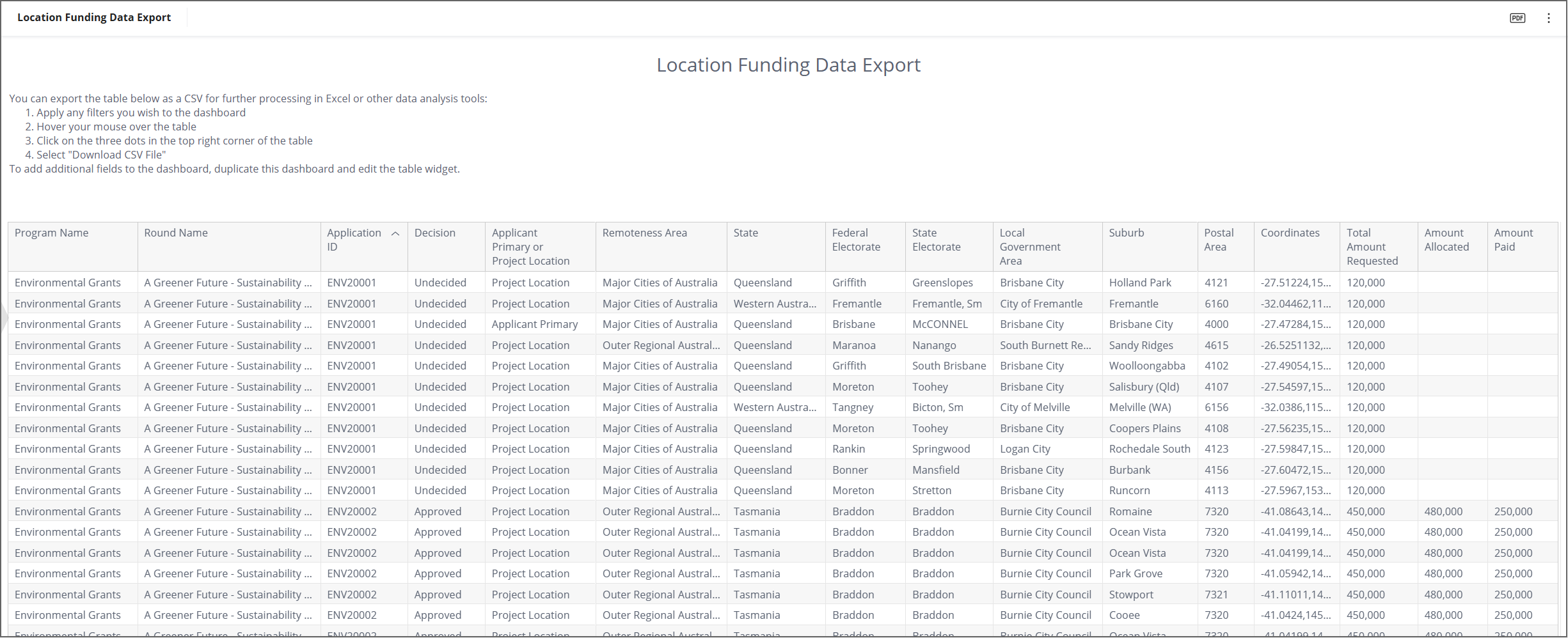The height and width of the screenshot is (638, 1568).
Task: Click the Local Government Area header
Action: [x=1030, y=247]
